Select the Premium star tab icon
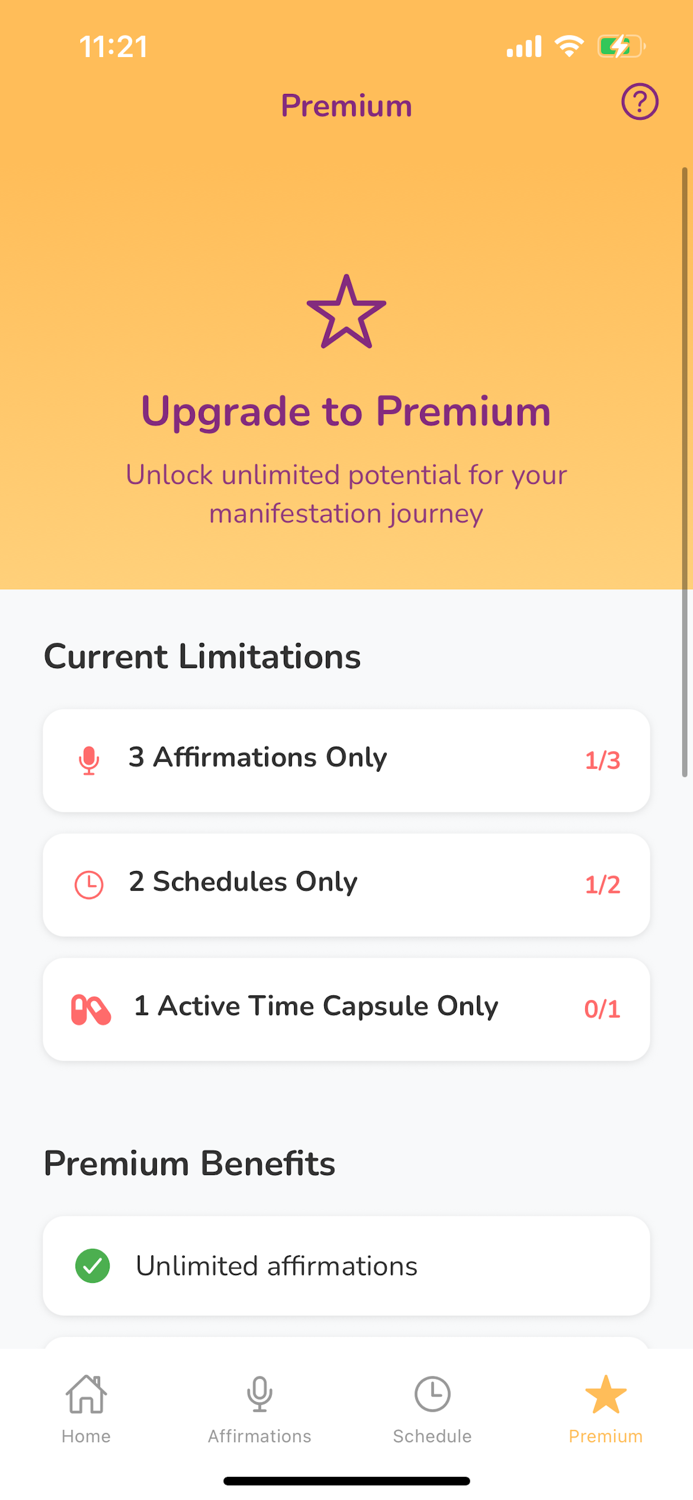 tap(606, 1393)
